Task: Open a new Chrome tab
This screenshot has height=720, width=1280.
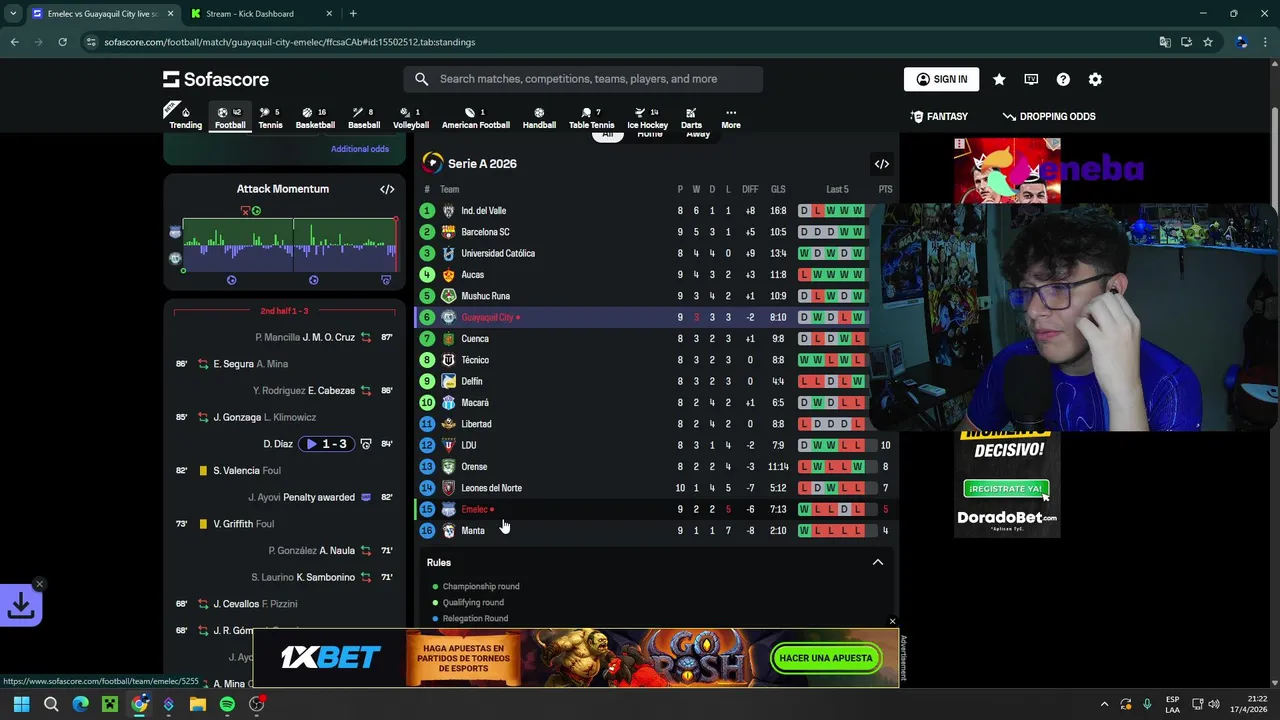Action: point(353,14)
